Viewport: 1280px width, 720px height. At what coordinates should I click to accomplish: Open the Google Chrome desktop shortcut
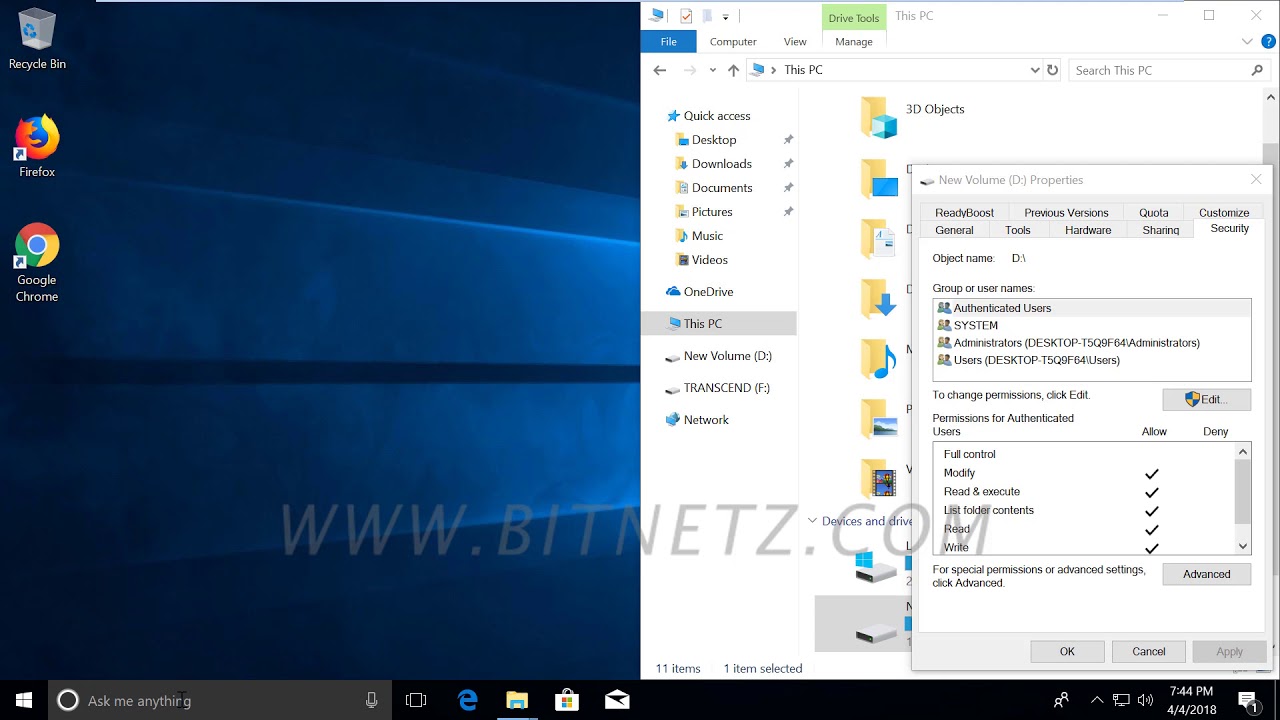point(37,263)
